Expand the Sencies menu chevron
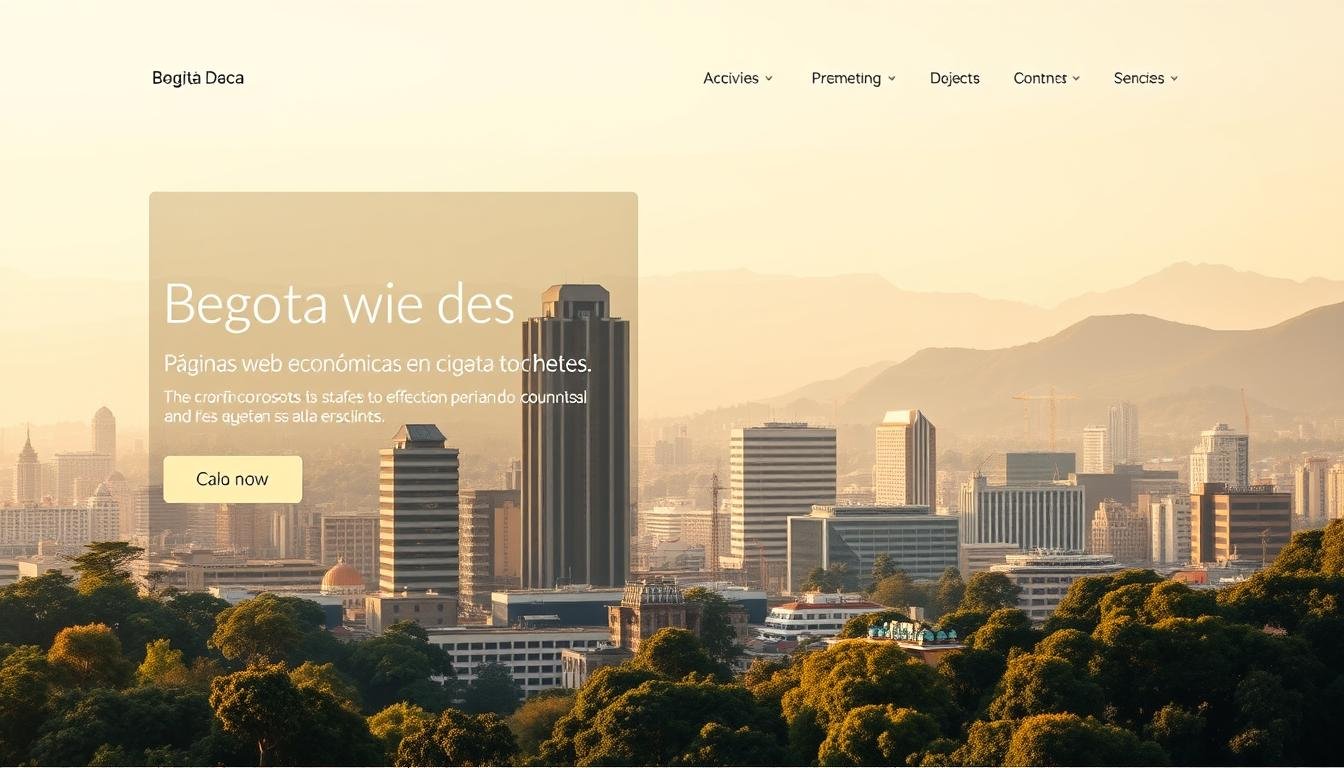Image resolution: width=1344 pixels, height=768 pixels. (x=1175, y=78)
